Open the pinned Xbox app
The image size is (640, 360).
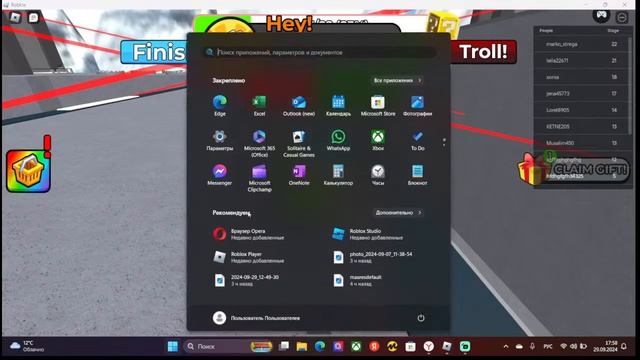378,140
